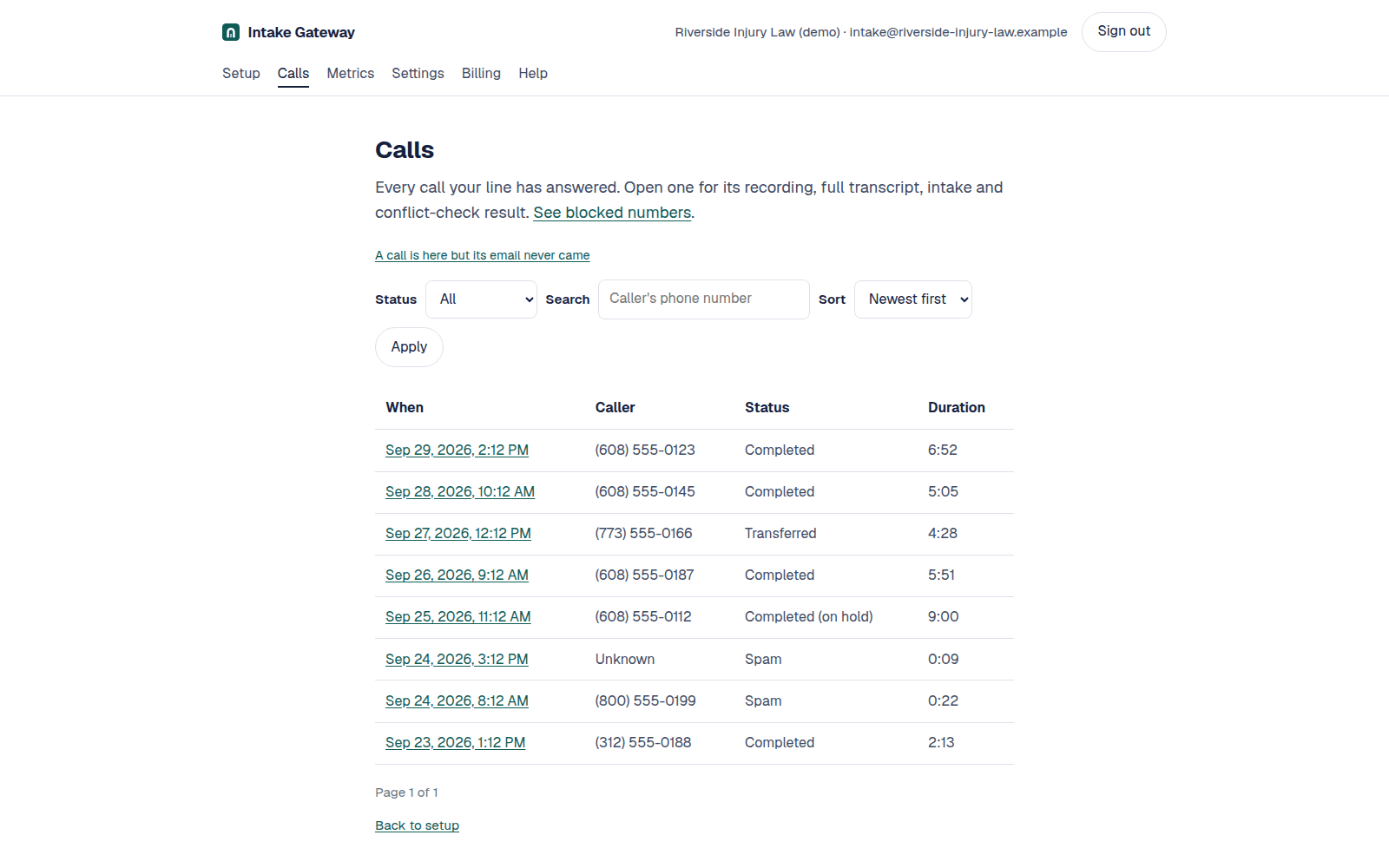
Task: Click the Duration column header
Action: point(957,408)
